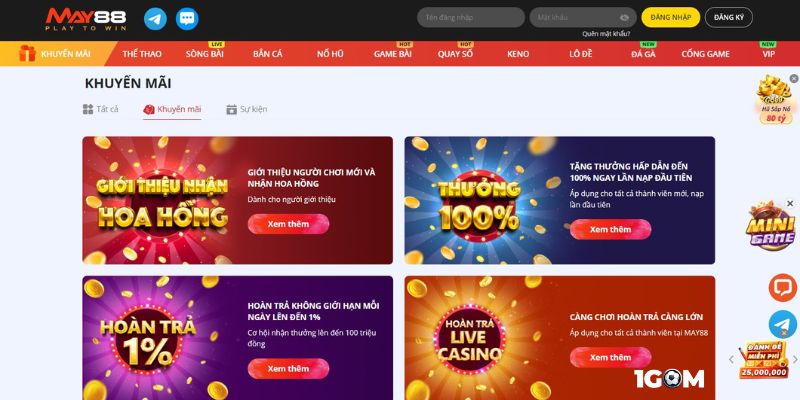This screenshot has height=400, width=800.
Task: Click the floating Telegram icon on the right side
Action: coord(783,324)
